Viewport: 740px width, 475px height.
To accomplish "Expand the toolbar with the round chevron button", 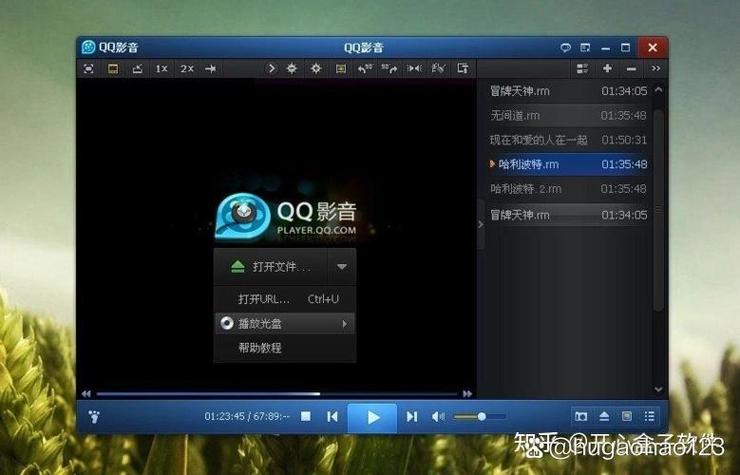I will [271, 68].
